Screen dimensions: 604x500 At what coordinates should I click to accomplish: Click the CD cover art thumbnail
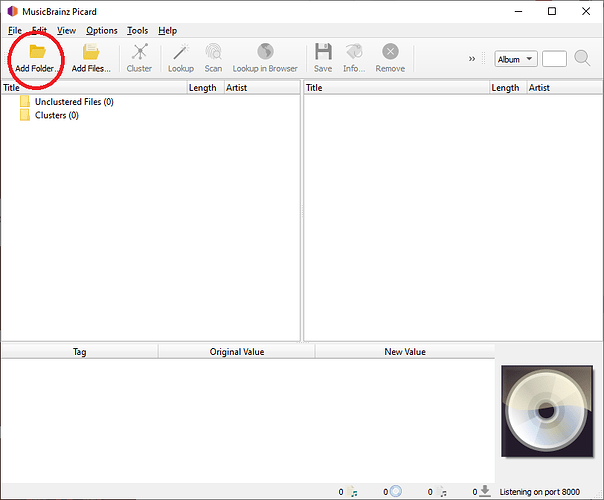[547, 411]
